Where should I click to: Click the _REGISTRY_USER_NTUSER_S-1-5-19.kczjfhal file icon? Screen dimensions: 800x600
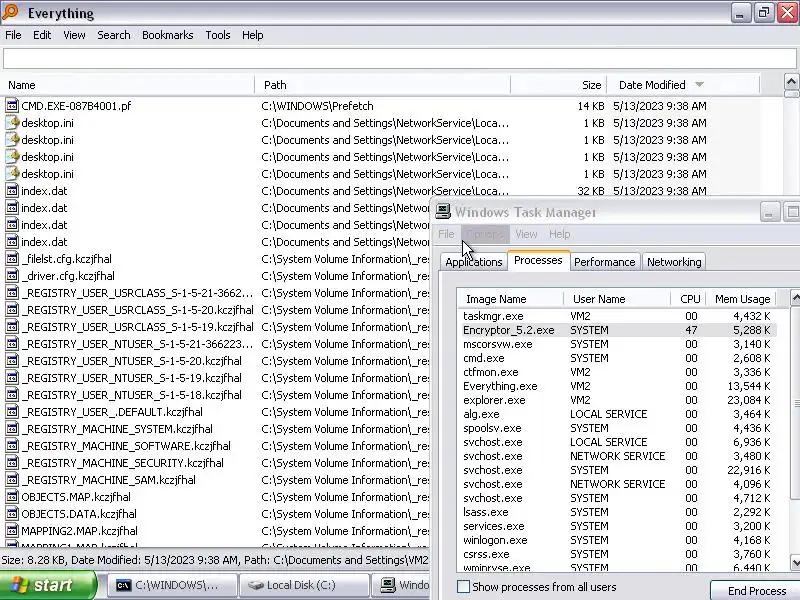12,378
